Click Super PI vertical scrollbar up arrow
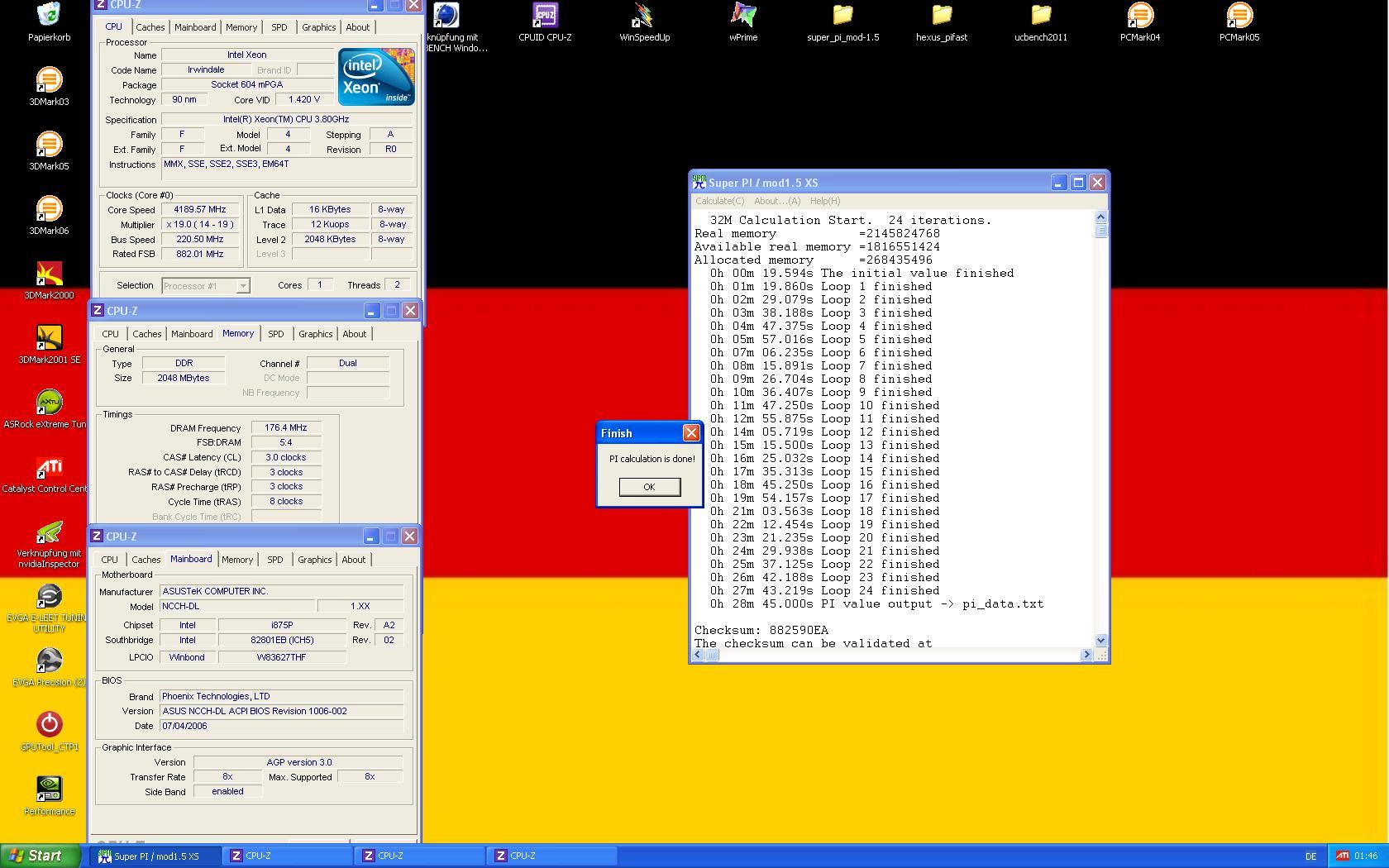The height and width of the screenshot is (868, 1389). point(1100,217)
